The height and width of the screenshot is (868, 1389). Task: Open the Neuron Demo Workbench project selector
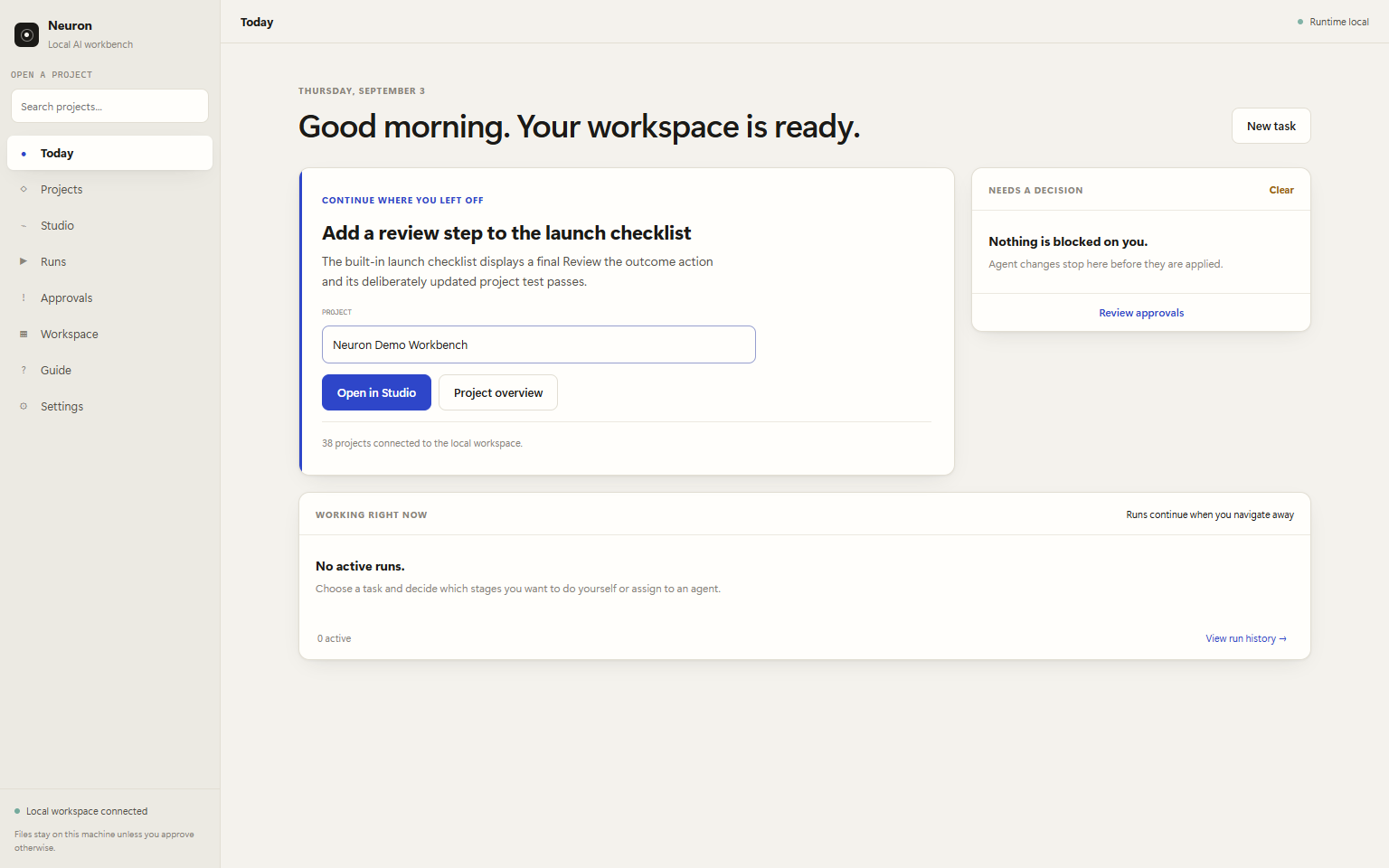(x=539, y=344)
